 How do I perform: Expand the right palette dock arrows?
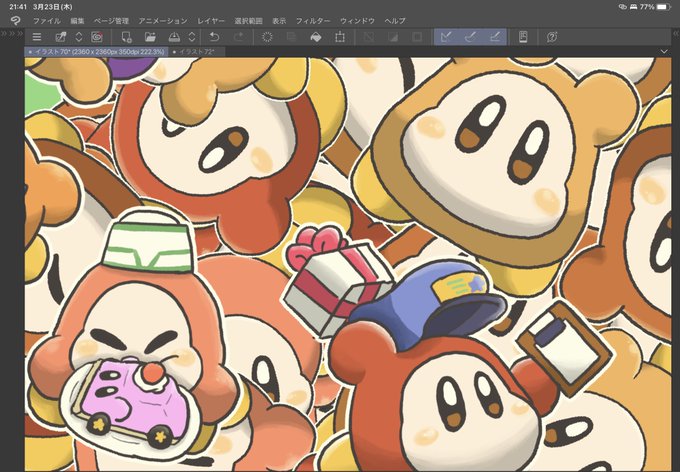pos(676,33)
